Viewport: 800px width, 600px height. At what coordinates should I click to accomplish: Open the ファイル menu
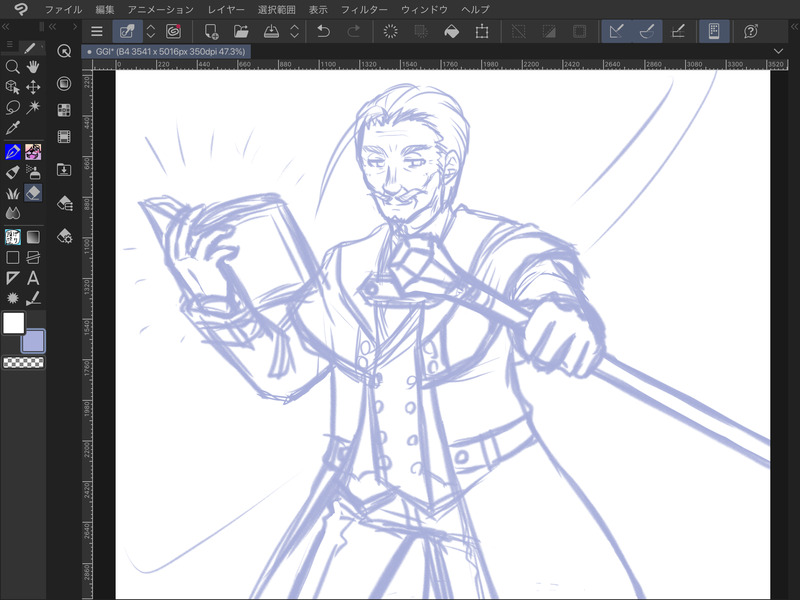point(63,9)
